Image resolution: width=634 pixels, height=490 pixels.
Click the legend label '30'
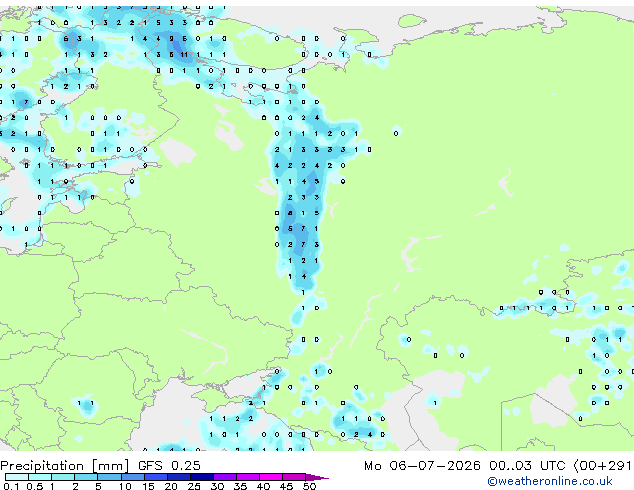pyautogui.click(x=217, y=486)
